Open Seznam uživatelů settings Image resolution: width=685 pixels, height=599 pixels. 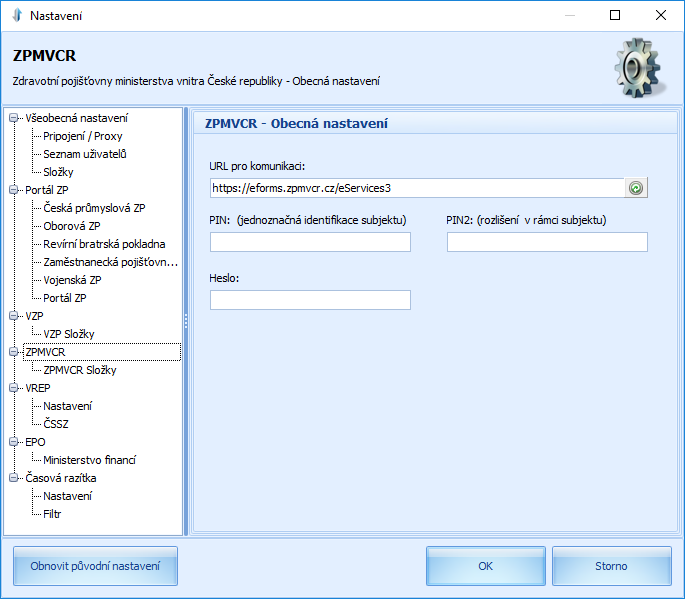[85, 154]
